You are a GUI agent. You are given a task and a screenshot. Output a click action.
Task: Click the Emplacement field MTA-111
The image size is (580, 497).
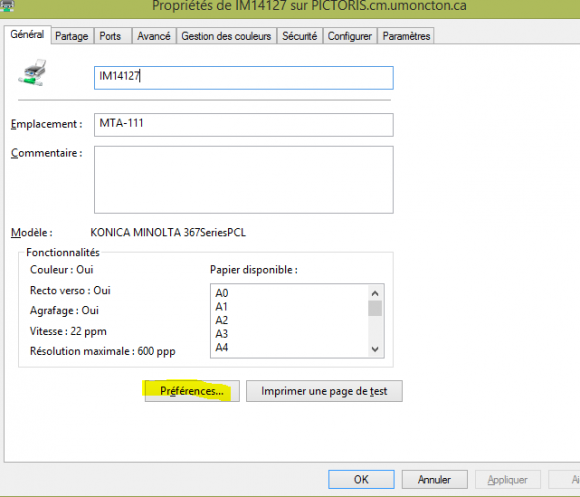244,125
